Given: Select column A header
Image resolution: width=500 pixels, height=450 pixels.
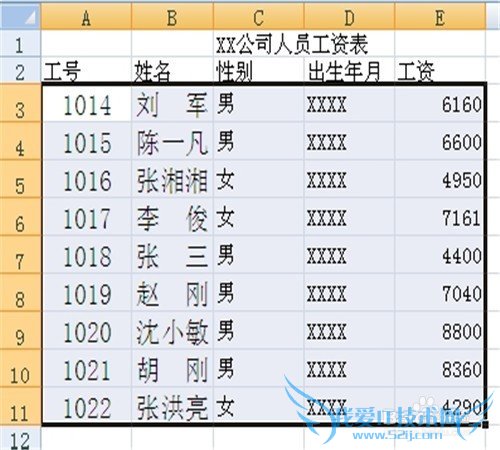Looking at the screenshot, I should (86, 16).
